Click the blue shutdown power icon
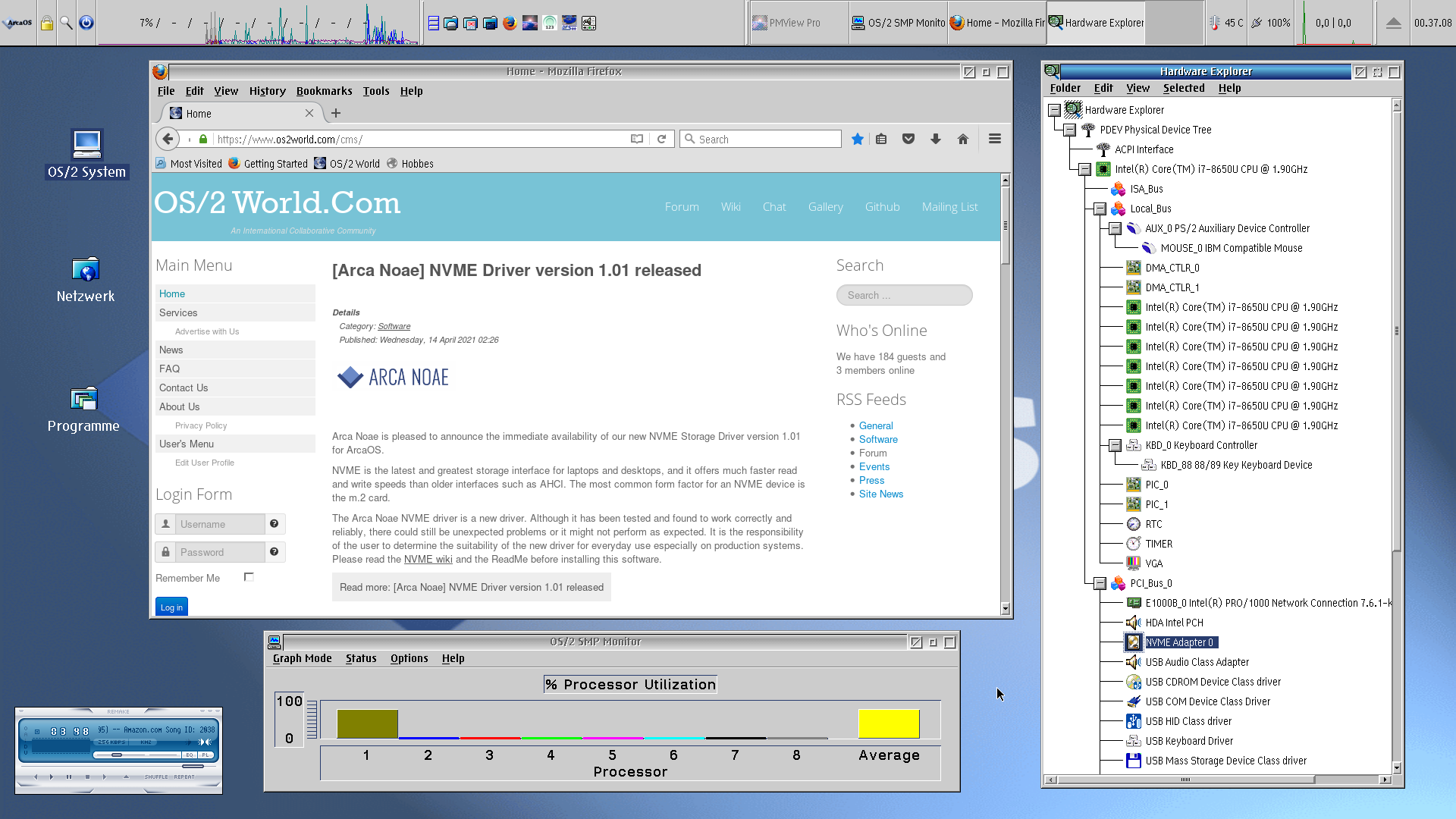 point(86,23)
